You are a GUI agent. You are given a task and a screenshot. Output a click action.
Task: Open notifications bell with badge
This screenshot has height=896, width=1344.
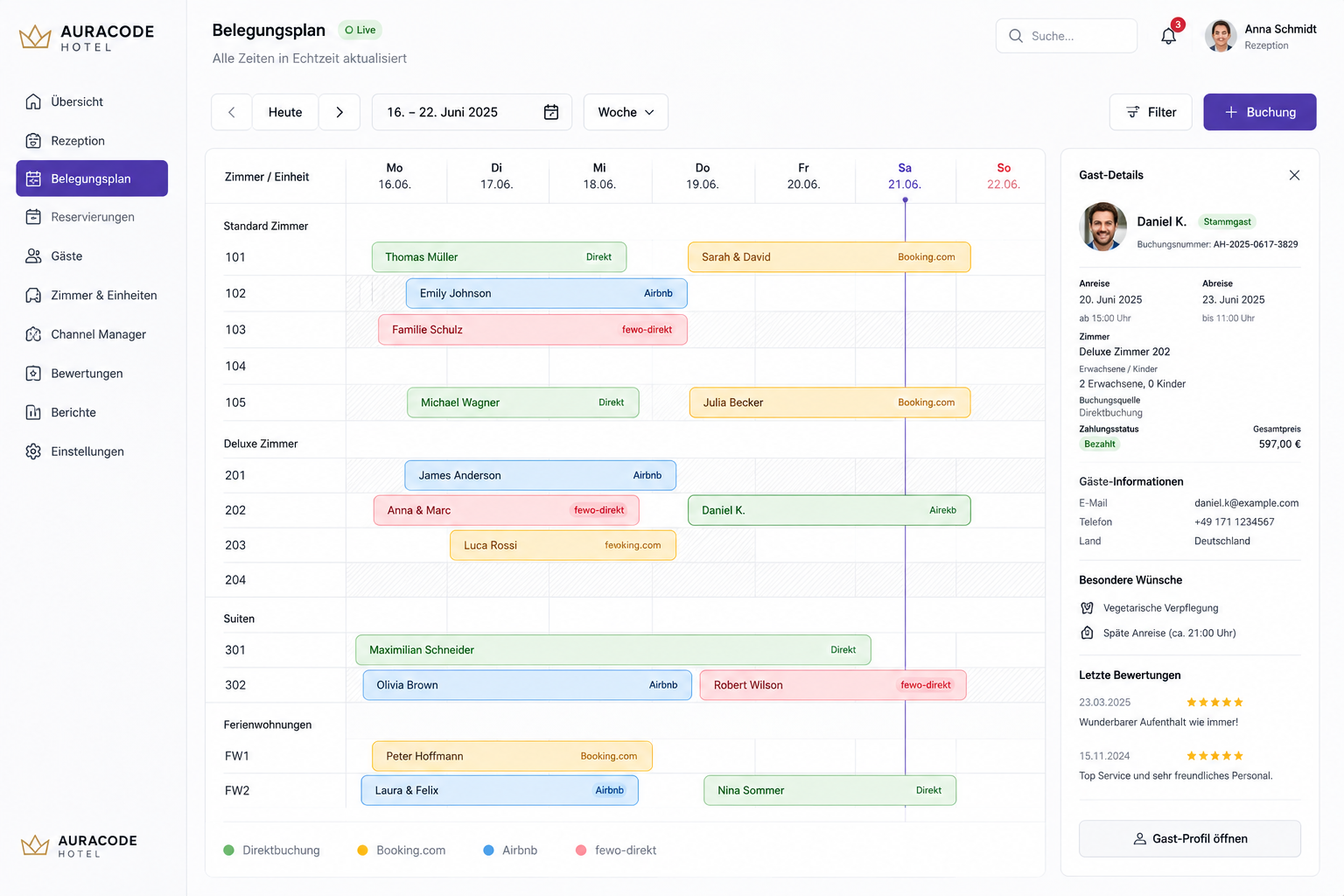point(1169,35)
